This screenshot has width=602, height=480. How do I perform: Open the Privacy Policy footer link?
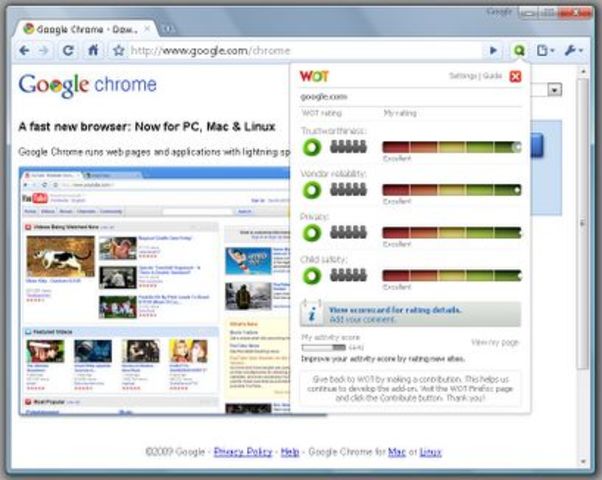(243, 452)
